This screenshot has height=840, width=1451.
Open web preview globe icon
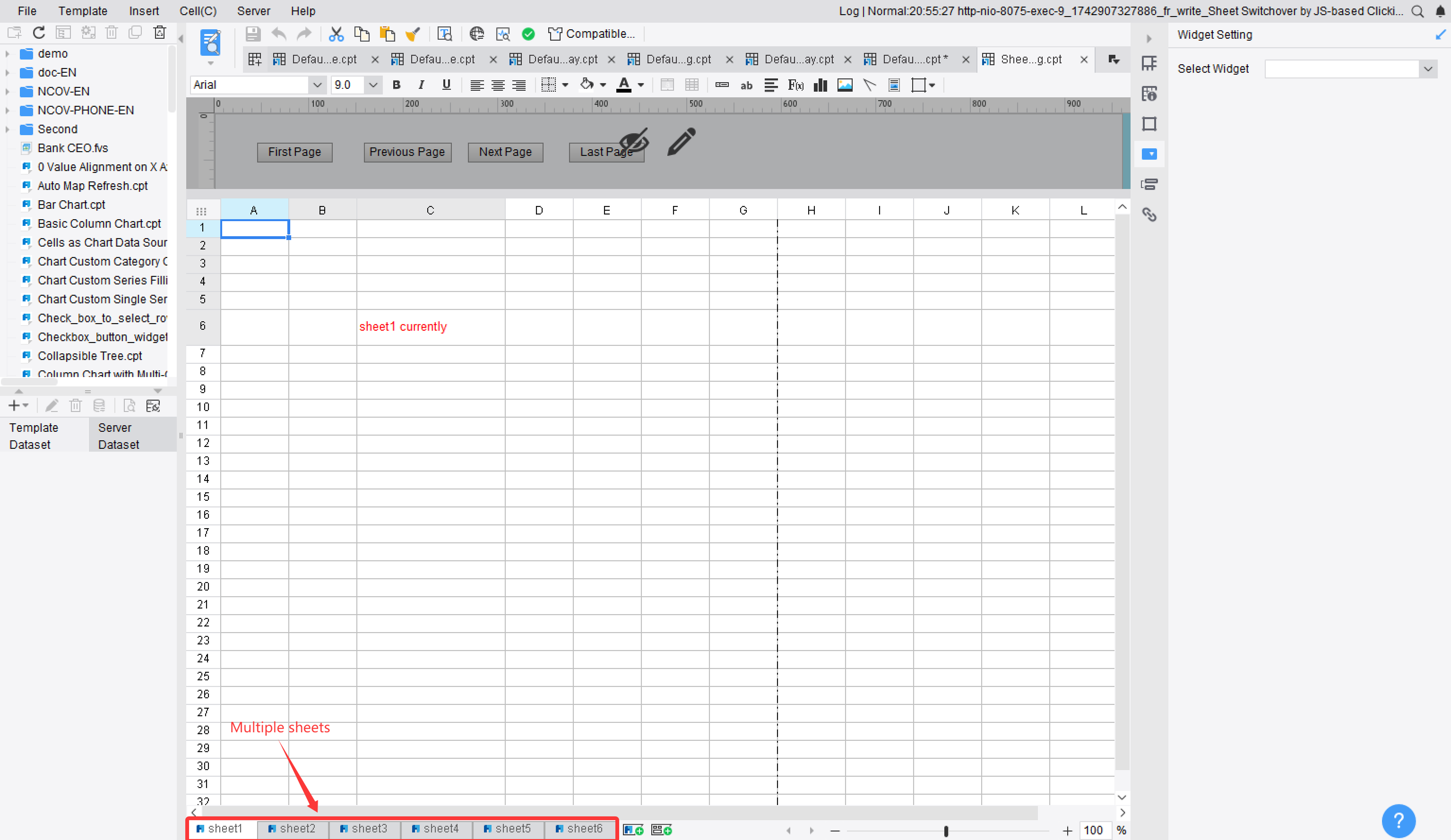(476, 34)
